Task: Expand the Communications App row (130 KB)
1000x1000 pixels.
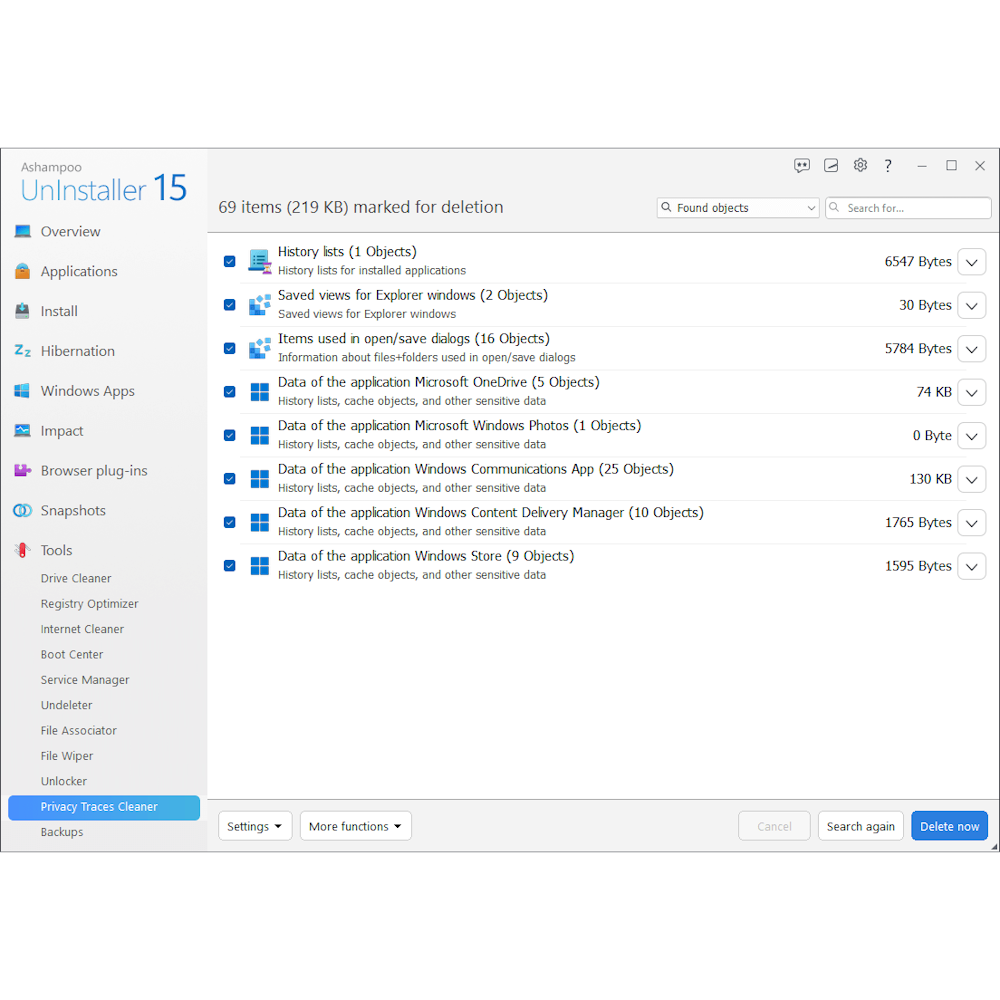Action: click(x=971, y=479)
